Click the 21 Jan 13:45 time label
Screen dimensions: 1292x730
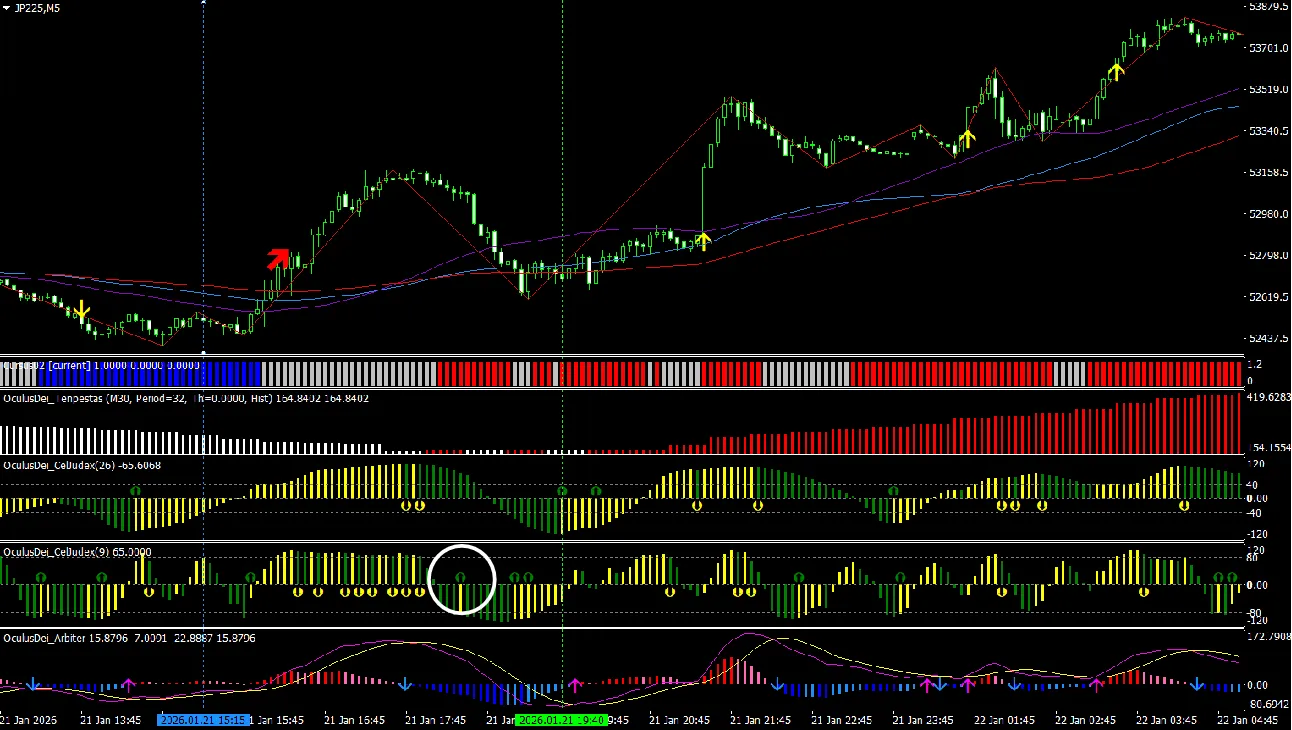(x=113, y=720)
